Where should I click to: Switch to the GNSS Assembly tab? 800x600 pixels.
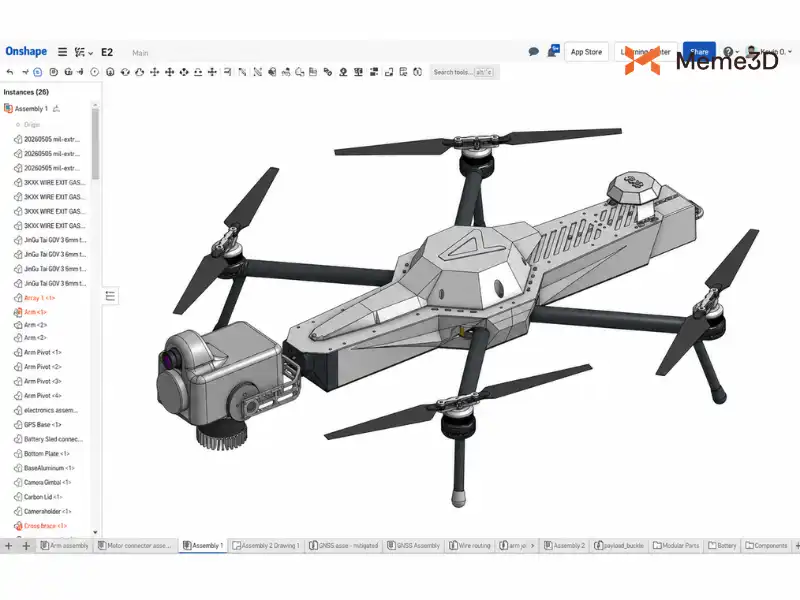point(413,545)
